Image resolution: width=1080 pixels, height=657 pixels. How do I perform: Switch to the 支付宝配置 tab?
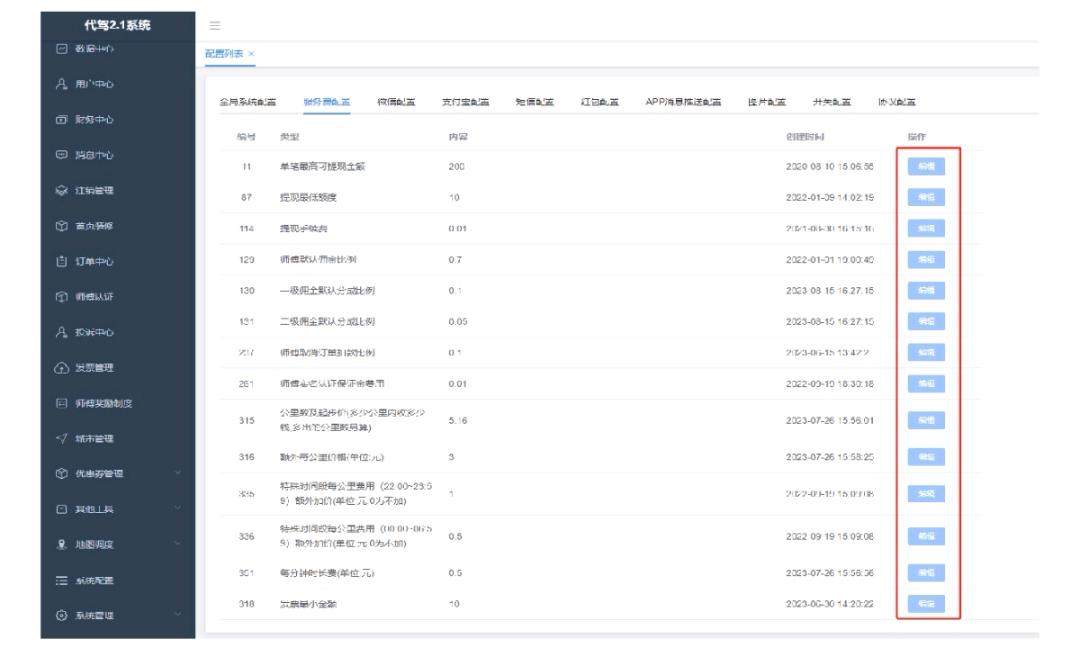tap(465, 102)
